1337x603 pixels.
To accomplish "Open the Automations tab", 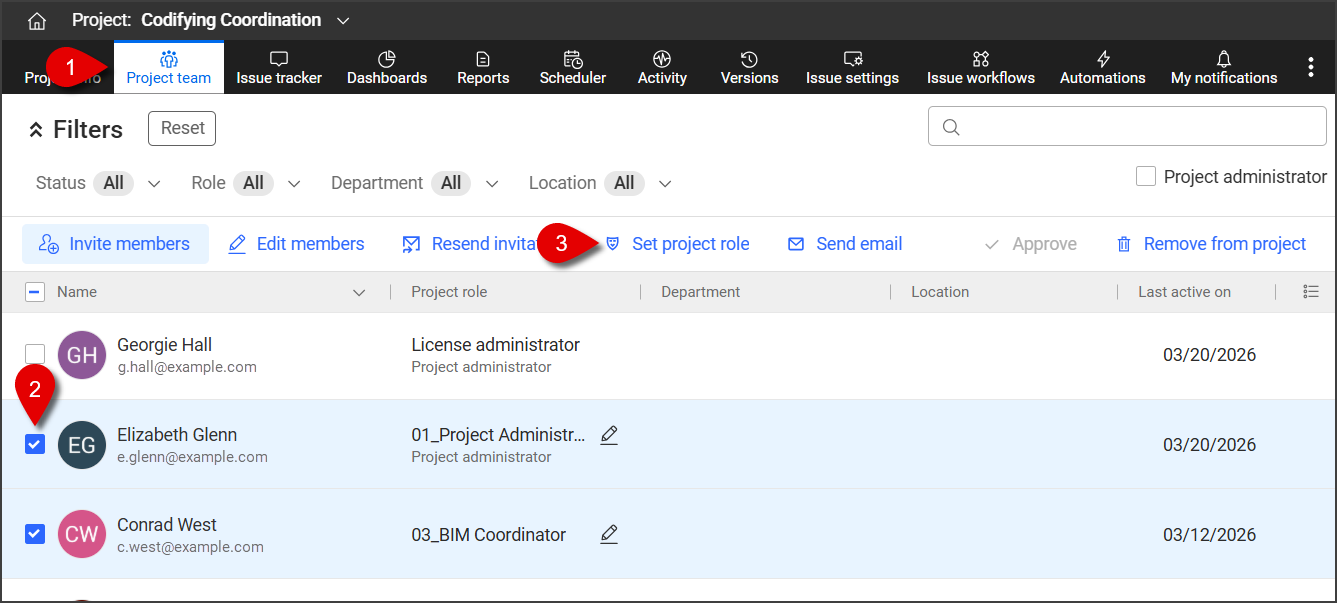I will tap(1103, 68).
